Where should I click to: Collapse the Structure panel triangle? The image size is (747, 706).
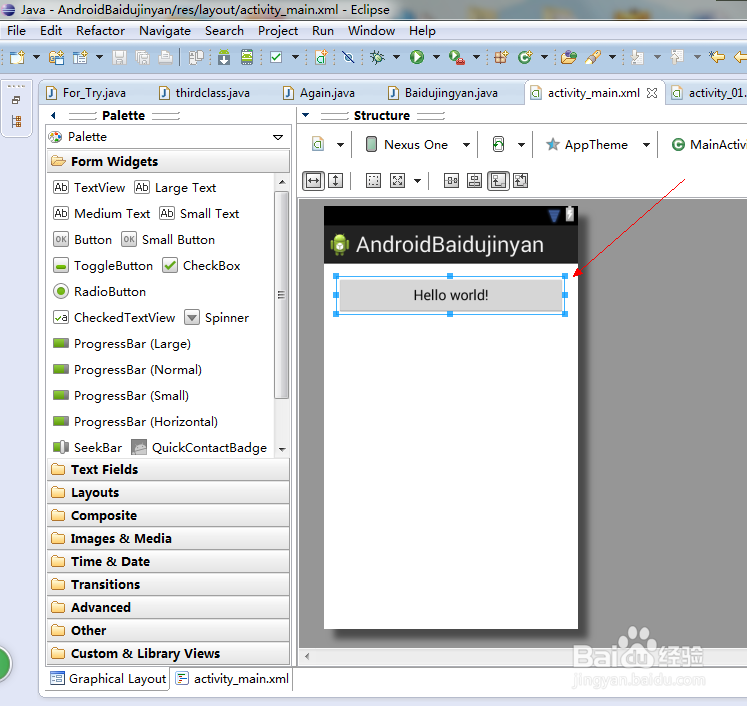point(306,115)
